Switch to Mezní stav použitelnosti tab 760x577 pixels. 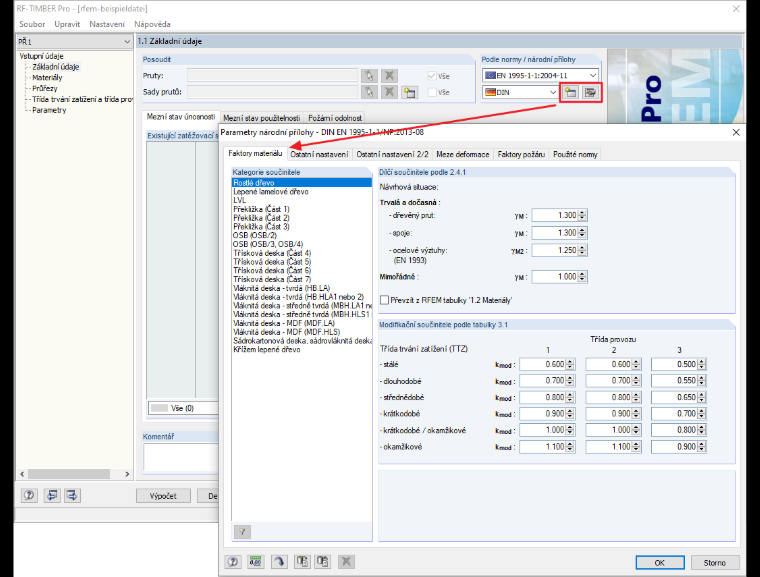click(x=262, y=118)
